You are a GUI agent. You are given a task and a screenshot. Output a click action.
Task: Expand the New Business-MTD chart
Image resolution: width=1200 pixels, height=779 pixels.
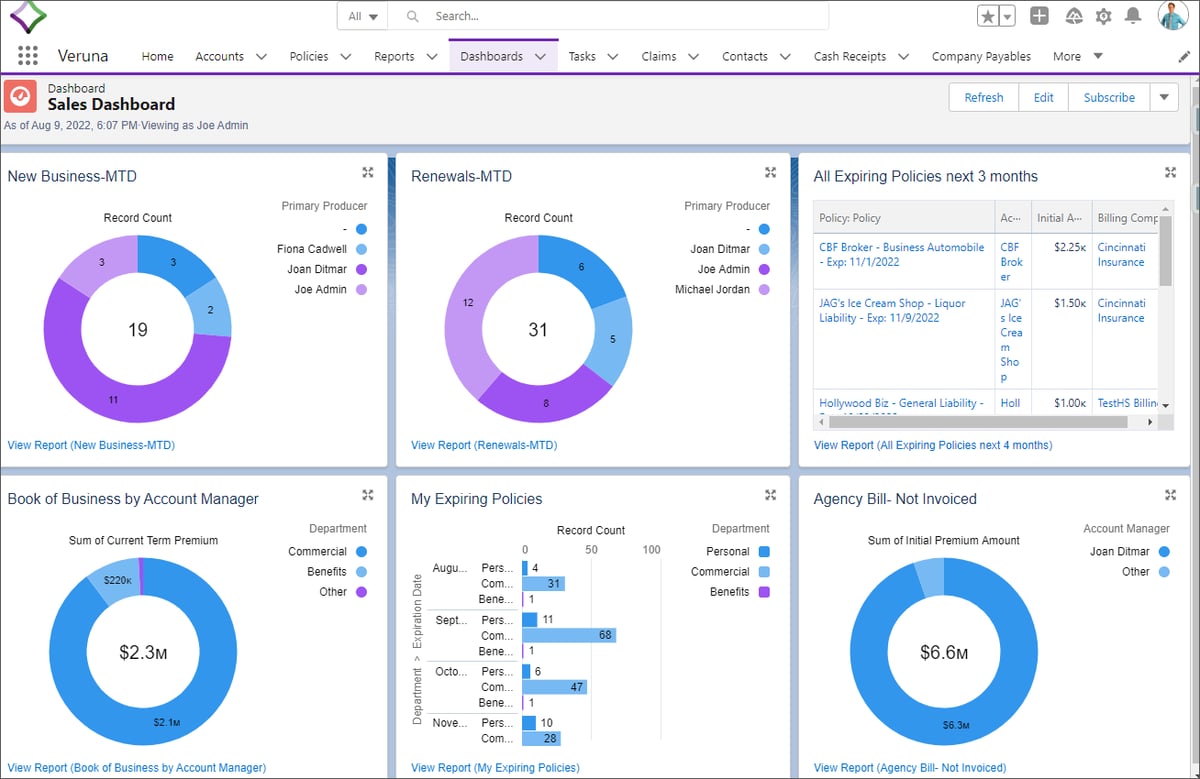[367, 172]
